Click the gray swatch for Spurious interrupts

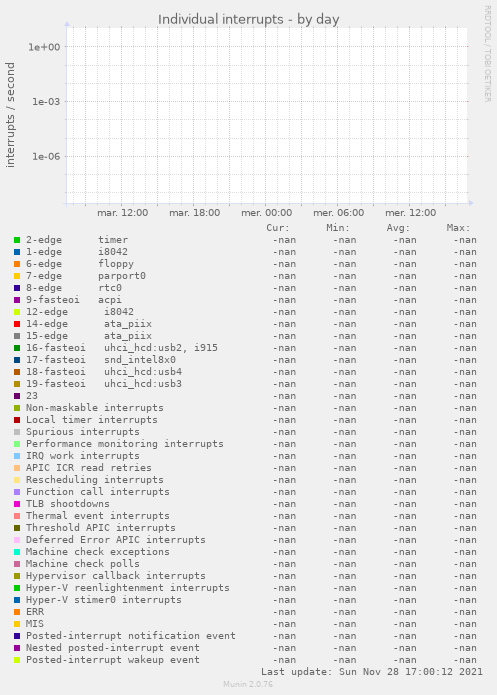tap(17, 432)
